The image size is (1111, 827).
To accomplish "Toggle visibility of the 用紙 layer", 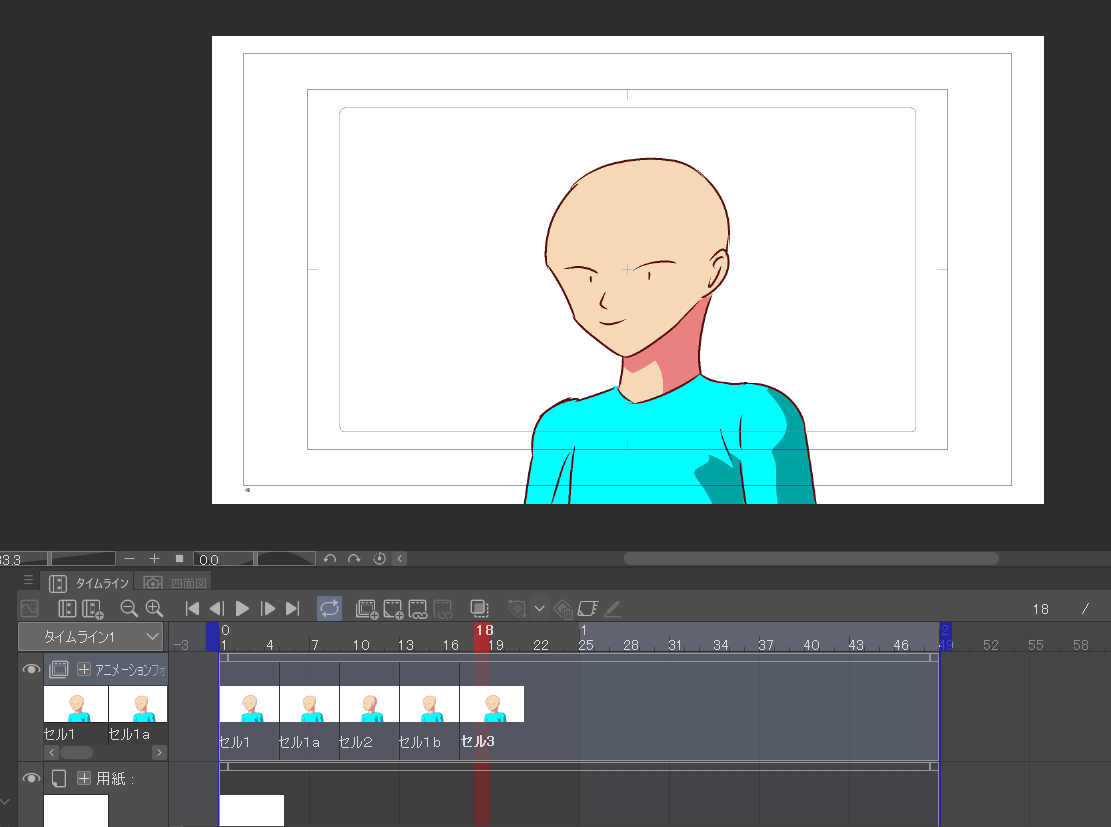I will click(x=30, y=779).
